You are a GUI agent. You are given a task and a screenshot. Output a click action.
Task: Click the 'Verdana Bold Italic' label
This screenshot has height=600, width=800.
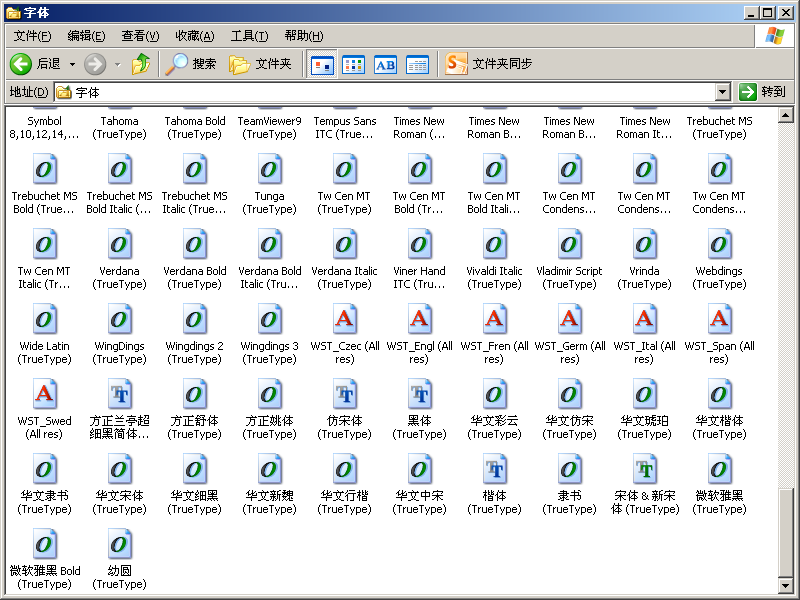tap(269, 278)
